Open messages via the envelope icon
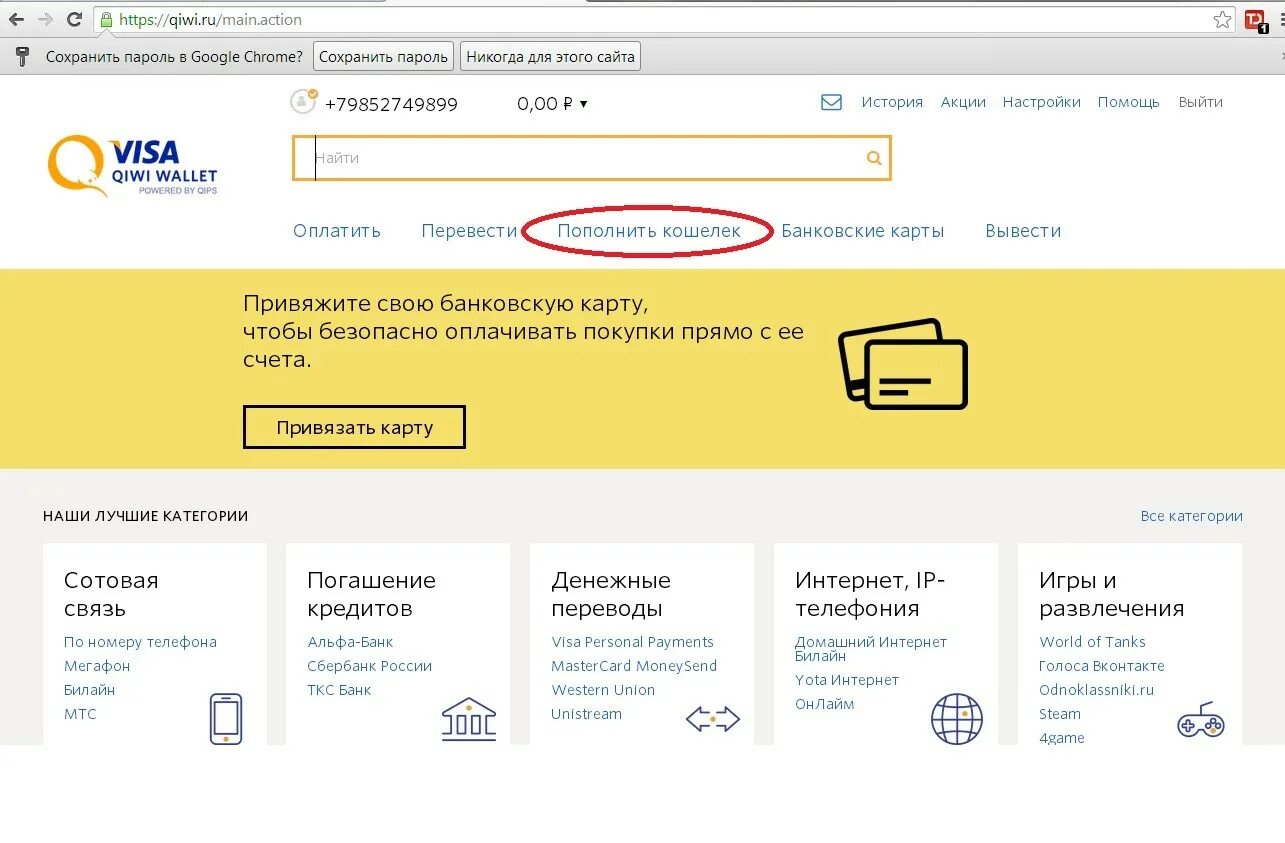Viewport: 1285px width, 843px height. tap(831, 102)
